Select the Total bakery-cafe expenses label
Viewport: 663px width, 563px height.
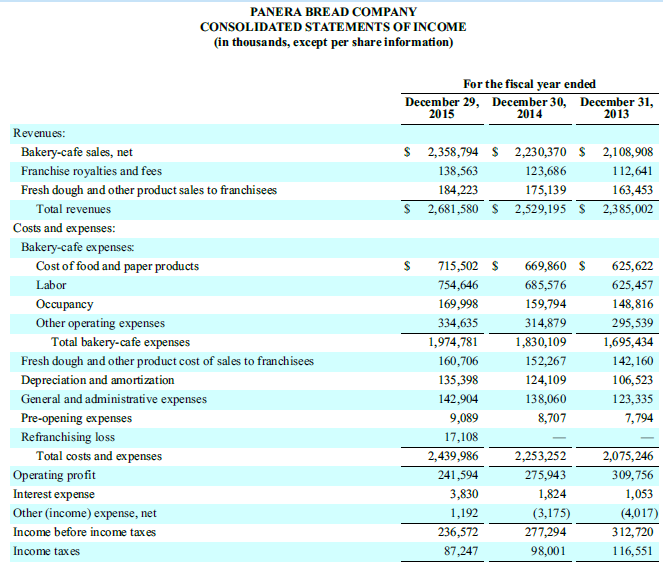point(120,342)
